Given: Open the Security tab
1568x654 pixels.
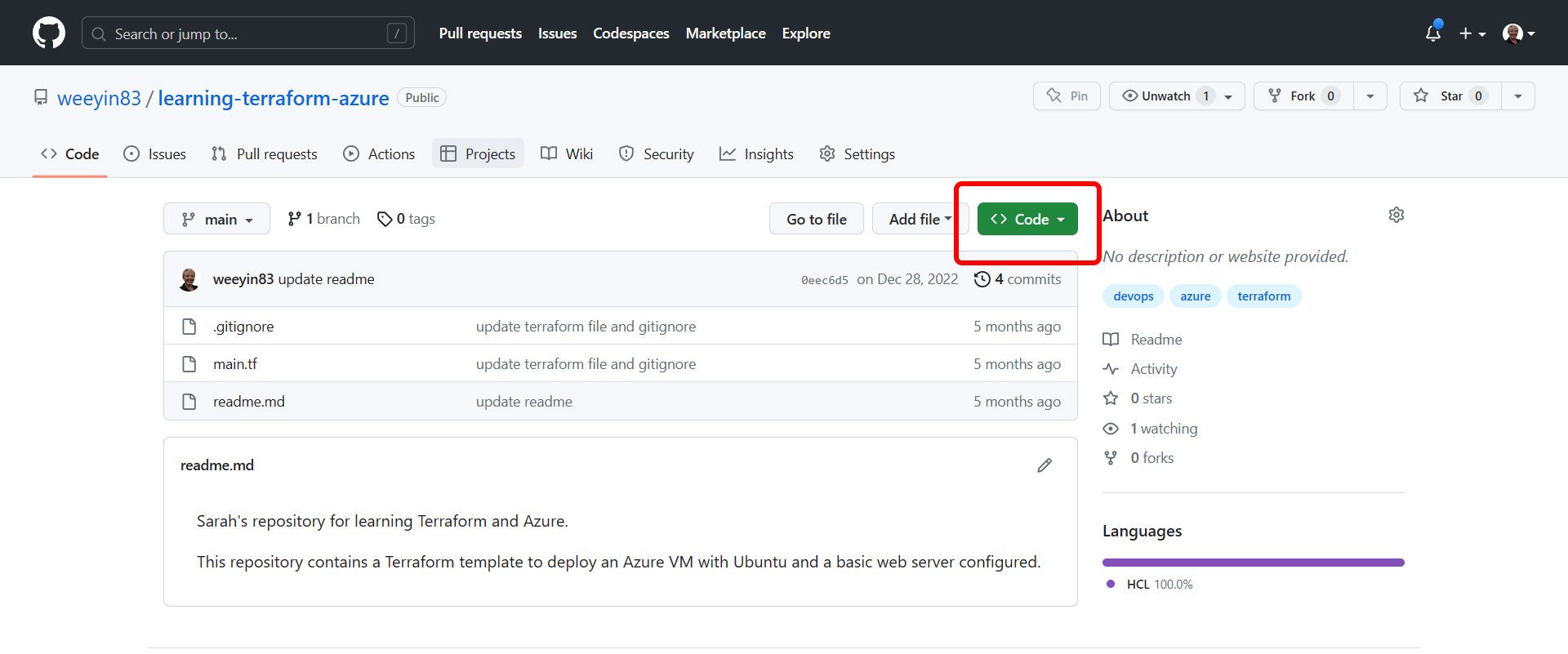Looking at the screenshot, I should 656,154.
